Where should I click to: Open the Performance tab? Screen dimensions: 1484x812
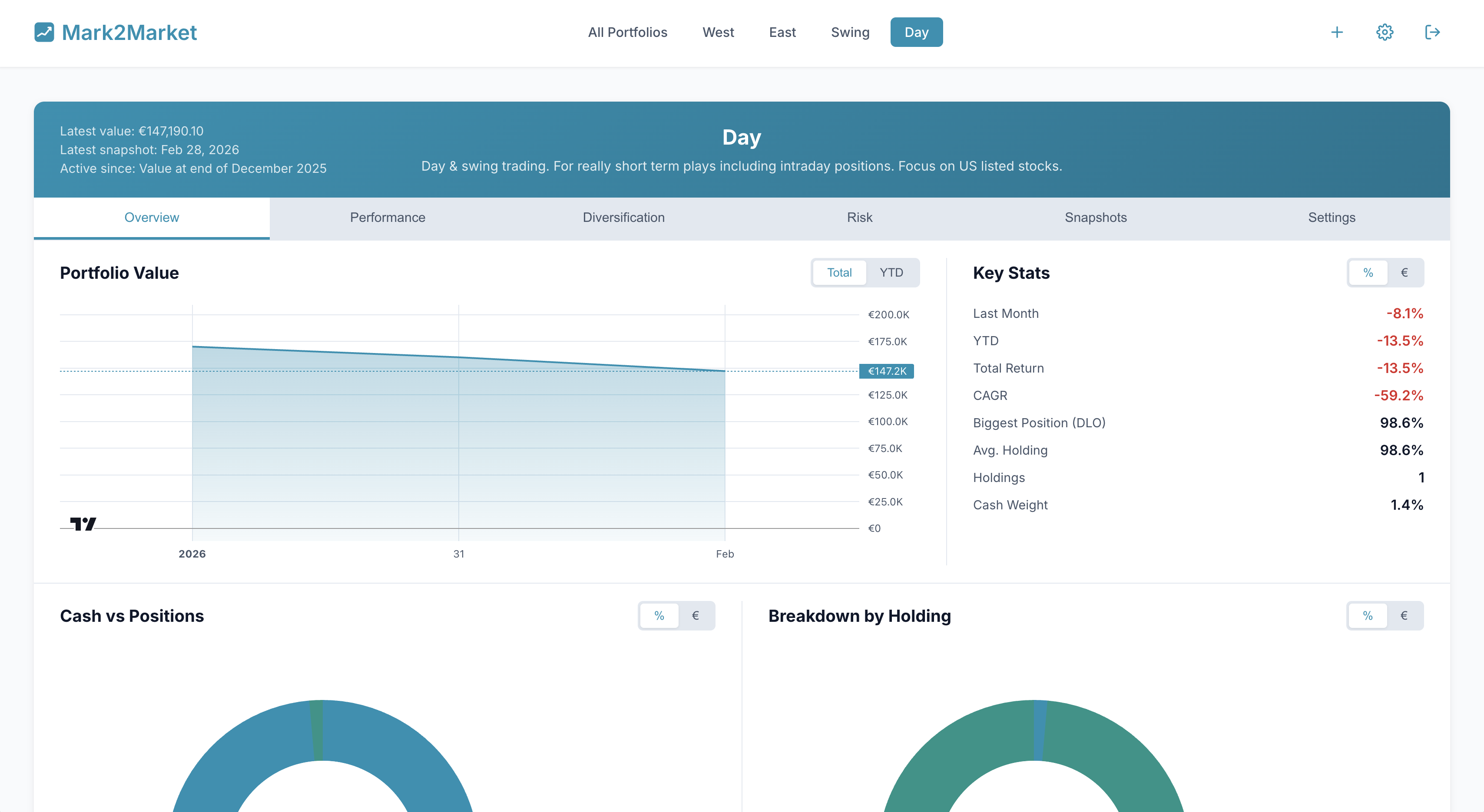coord(387,218)
